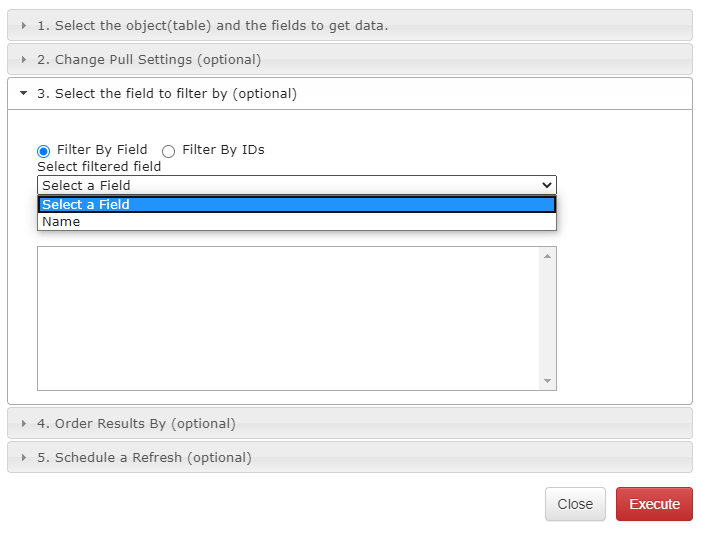The image size is (701, 544).
Task: Click the Execute button
Action: [654, 504]
